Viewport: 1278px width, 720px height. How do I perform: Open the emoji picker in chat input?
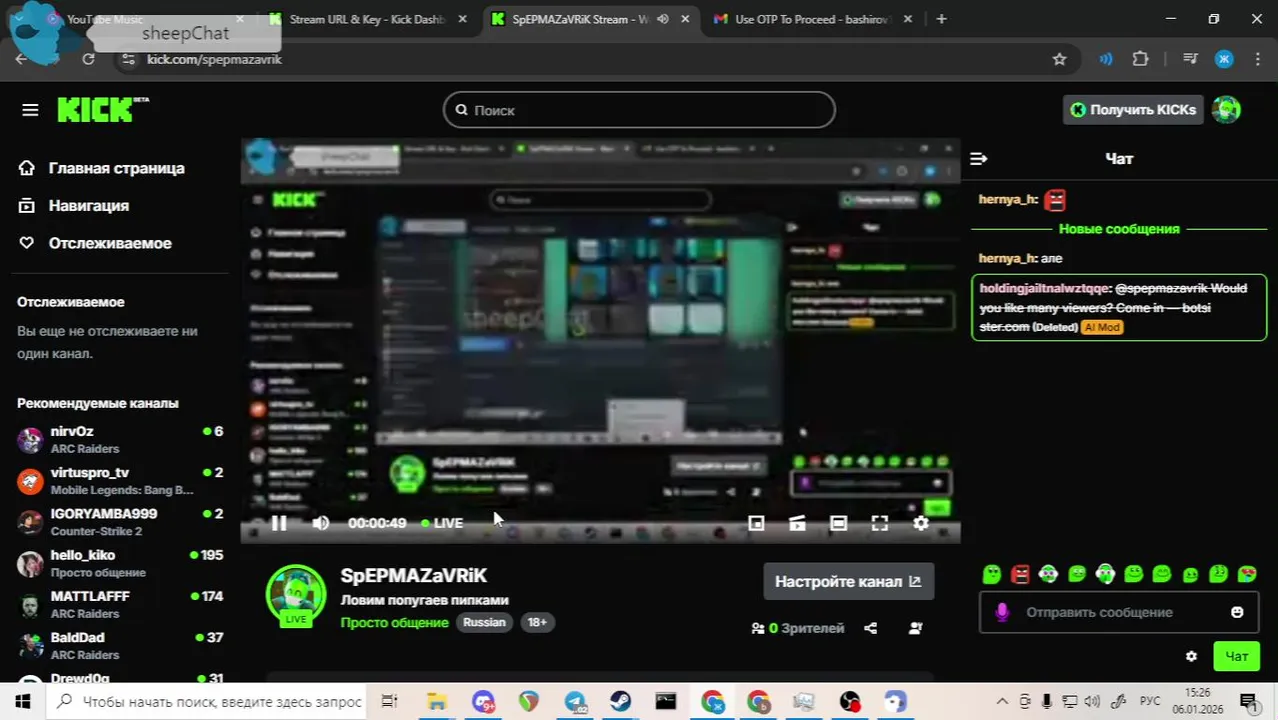coord(1237,612)
